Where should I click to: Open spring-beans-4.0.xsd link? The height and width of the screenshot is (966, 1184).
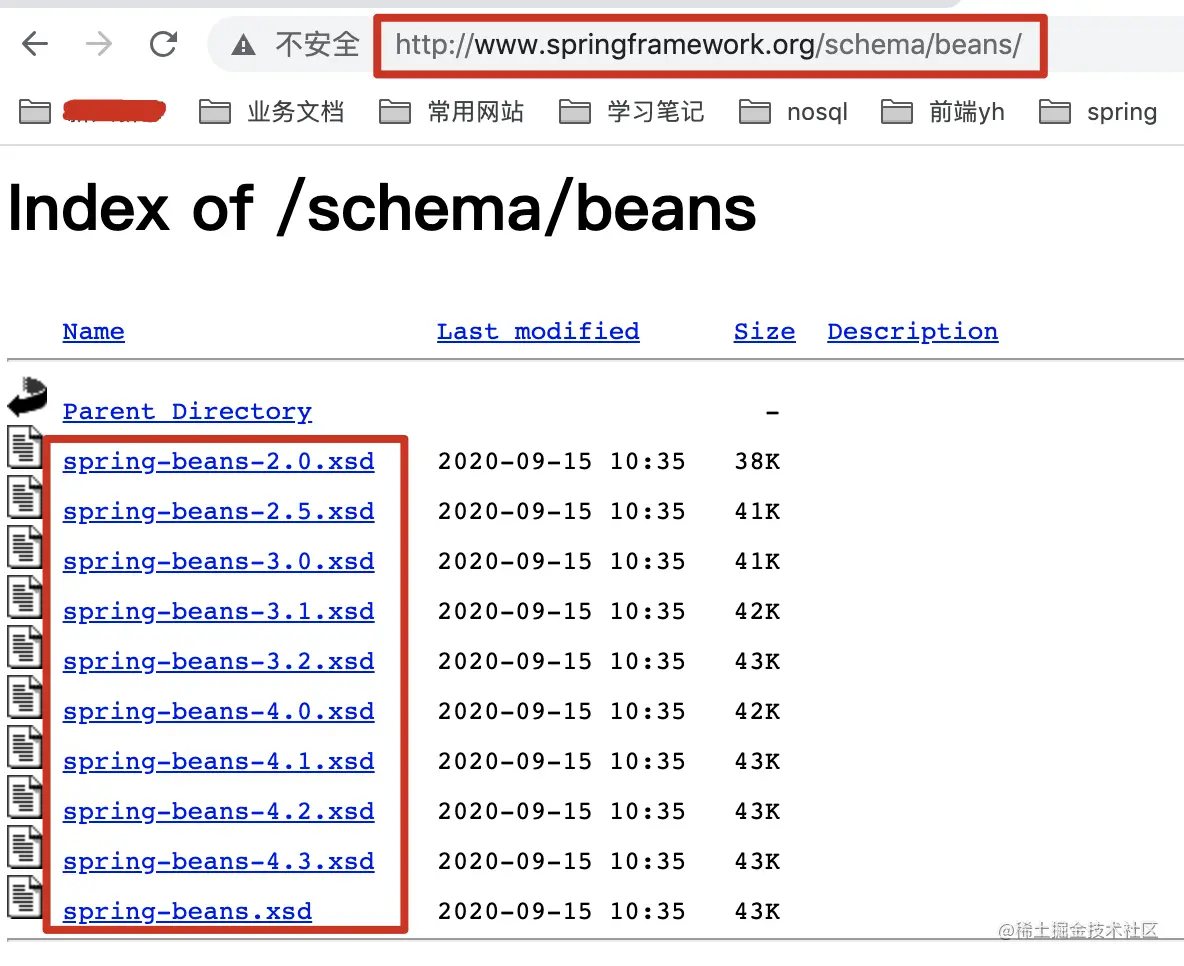[x=218, y=711]
